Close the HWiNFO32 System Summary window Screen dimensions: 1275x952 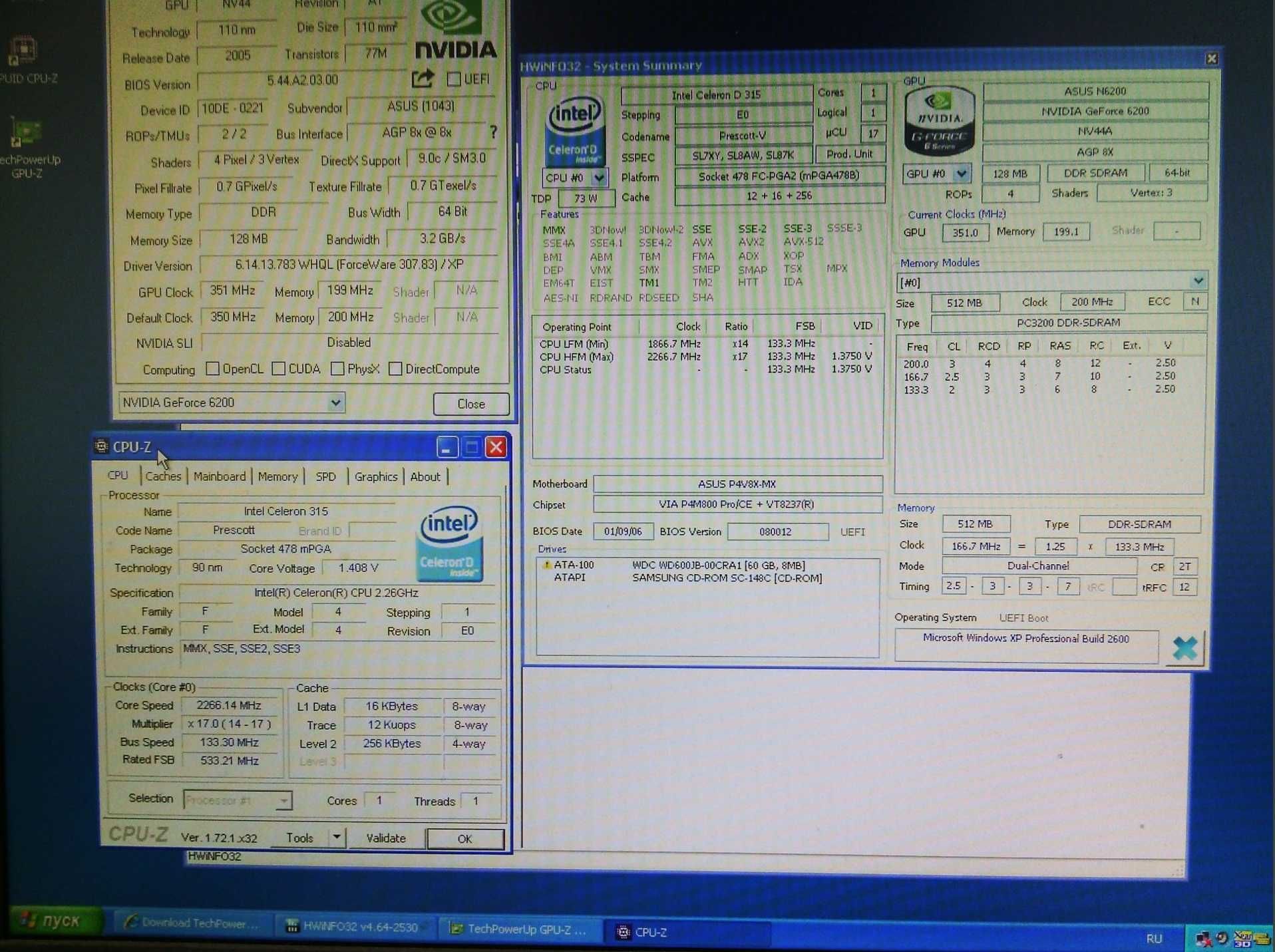(1211, 59)
